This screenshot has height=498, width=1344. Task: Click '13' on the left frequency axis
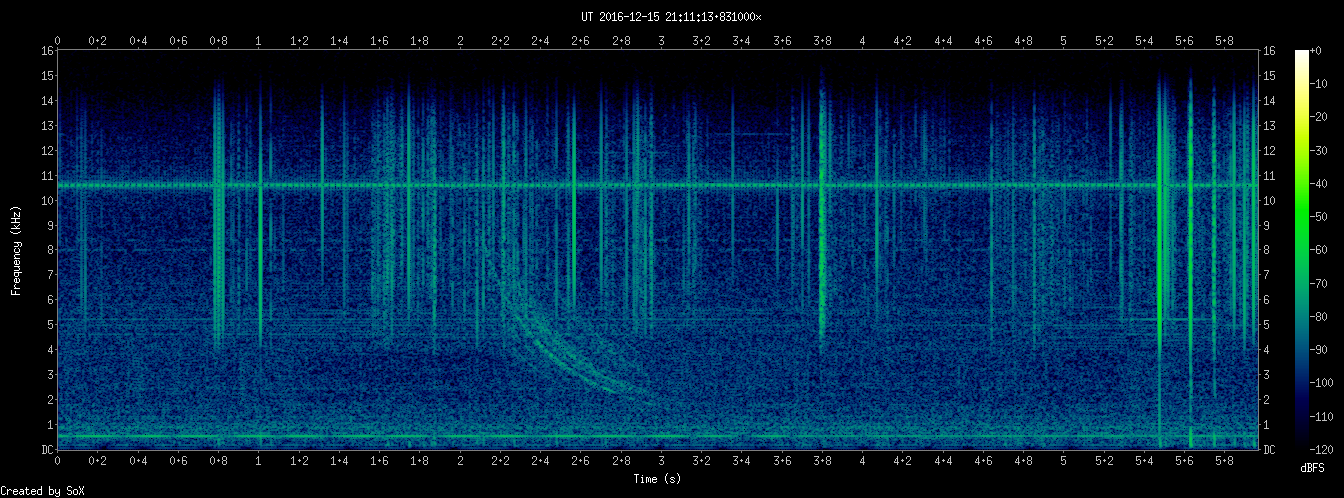pyautogui.click(x=47, y=125)
